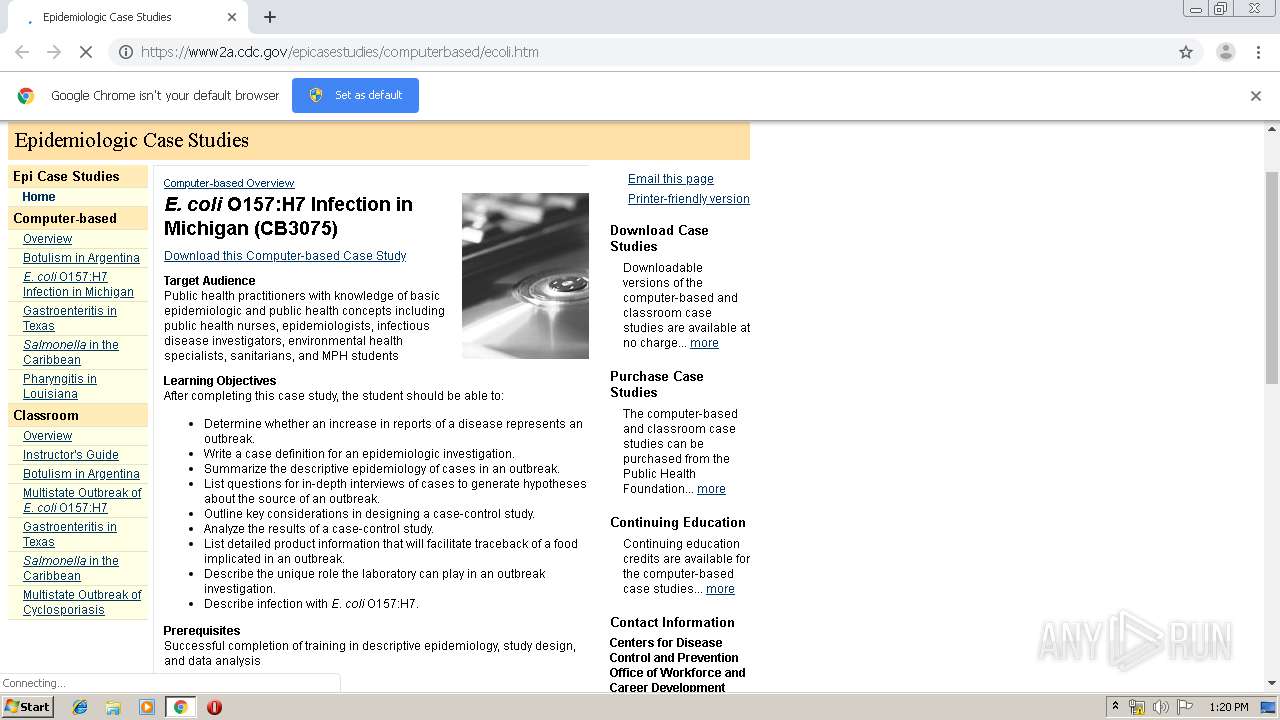Open the Windows Start menu
This screenshot has width=1280, height=720.
tap(28, 706)
